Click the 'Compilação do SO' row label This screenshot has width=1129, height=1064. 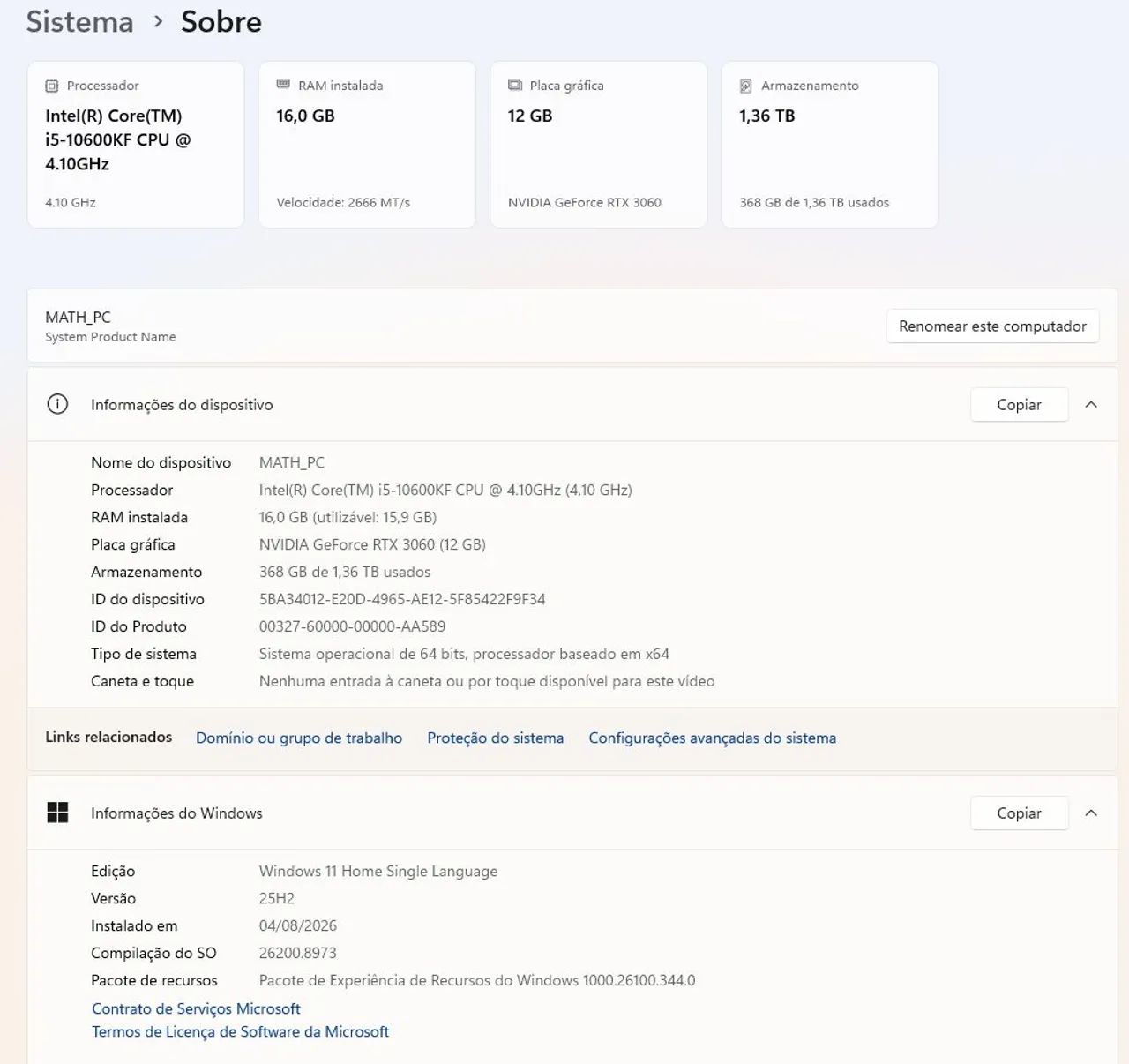pos(153,953)
